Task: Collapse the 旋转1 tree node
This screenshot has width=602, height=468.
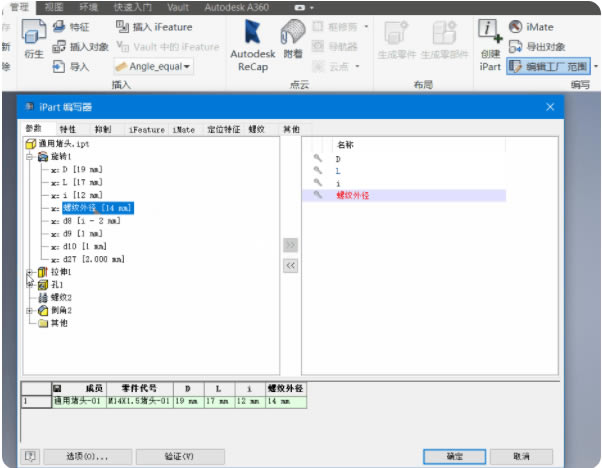Action: tap(30, 157)
